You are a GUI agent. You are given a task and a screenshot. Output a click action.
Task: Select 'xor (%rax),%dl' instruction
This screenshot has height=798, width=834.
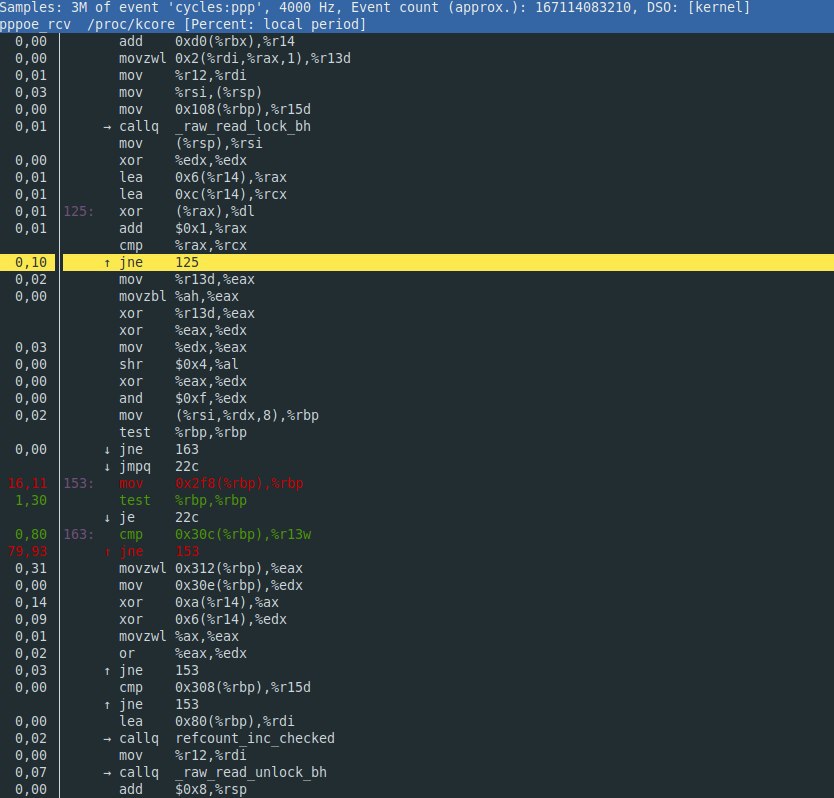[187, 211]
